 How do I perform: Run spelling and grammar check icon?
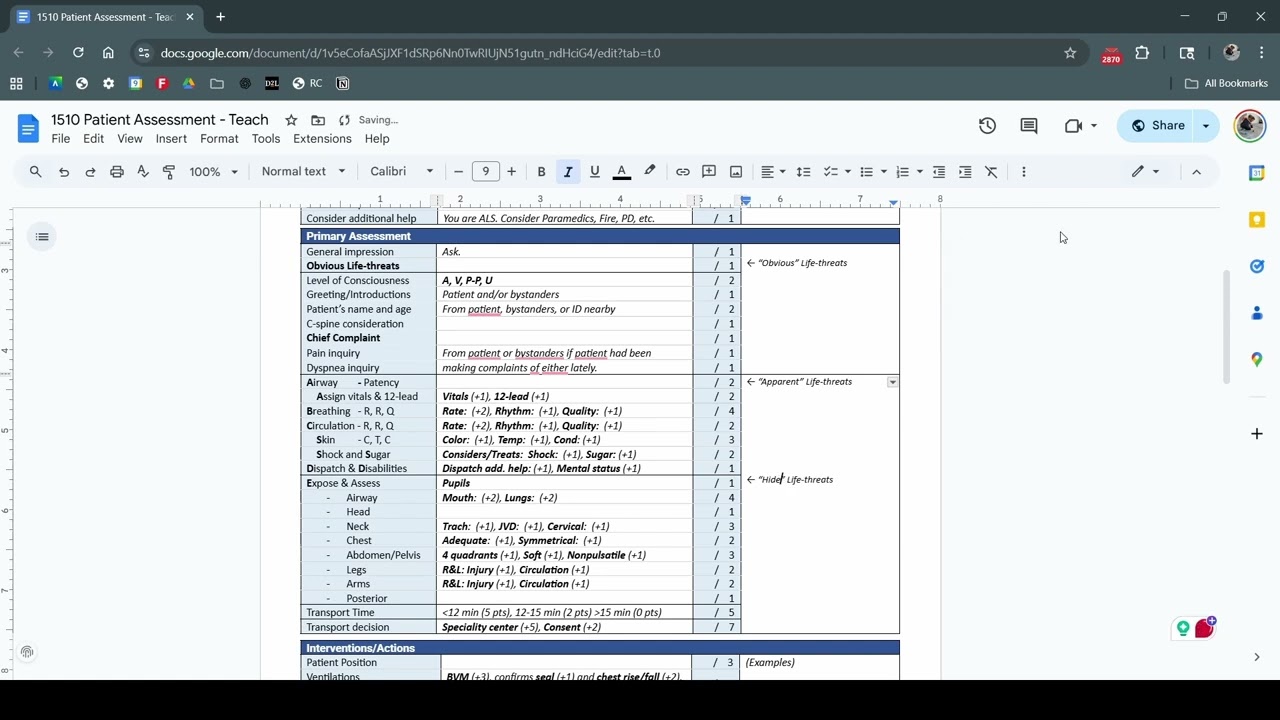(x=143, y=172)
